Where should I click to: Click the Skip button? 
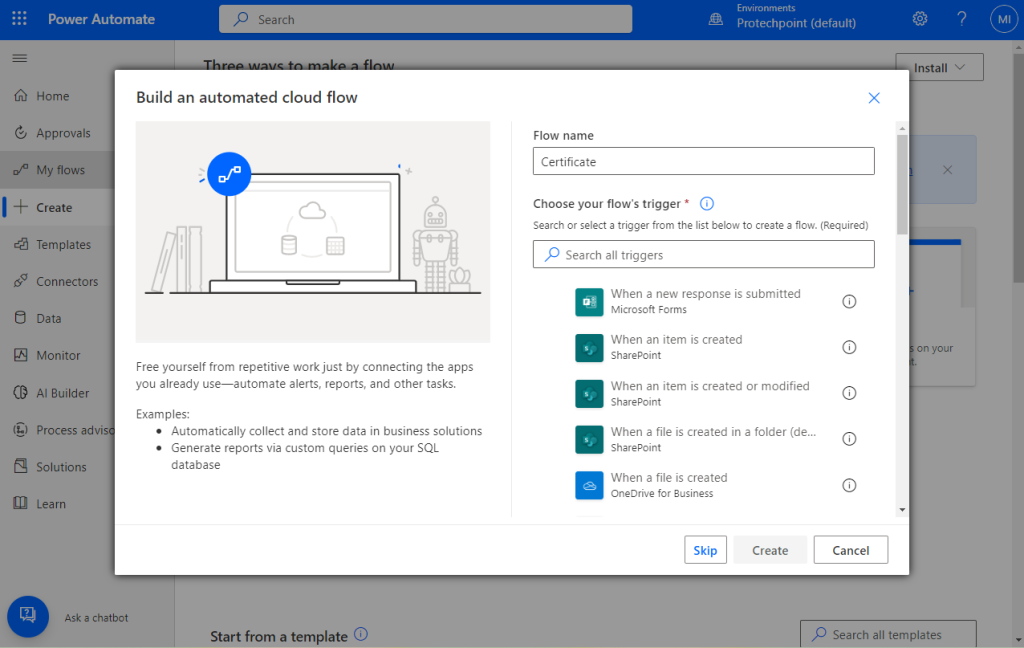(x=705, y=550)
